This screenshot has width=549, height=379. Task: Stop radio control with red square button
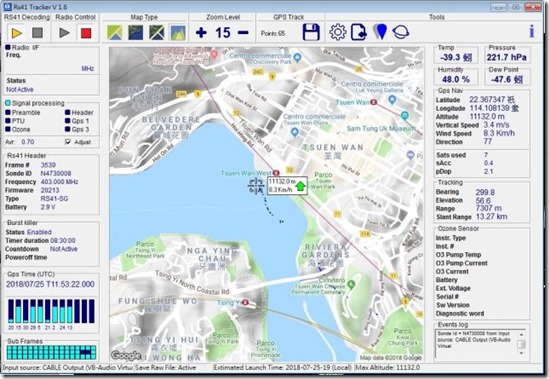point(86,33)
